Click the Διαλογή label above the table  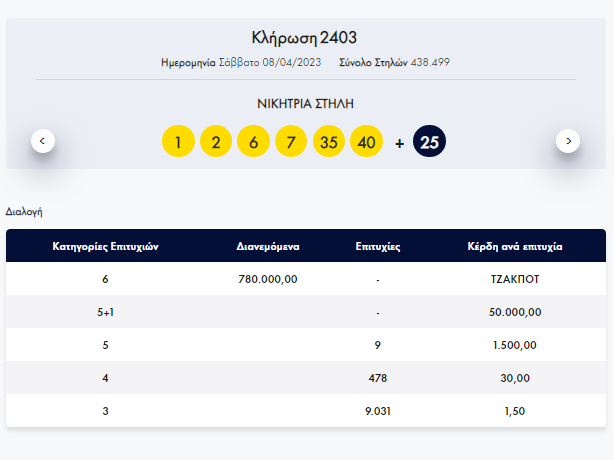click(x=24, y=212)
